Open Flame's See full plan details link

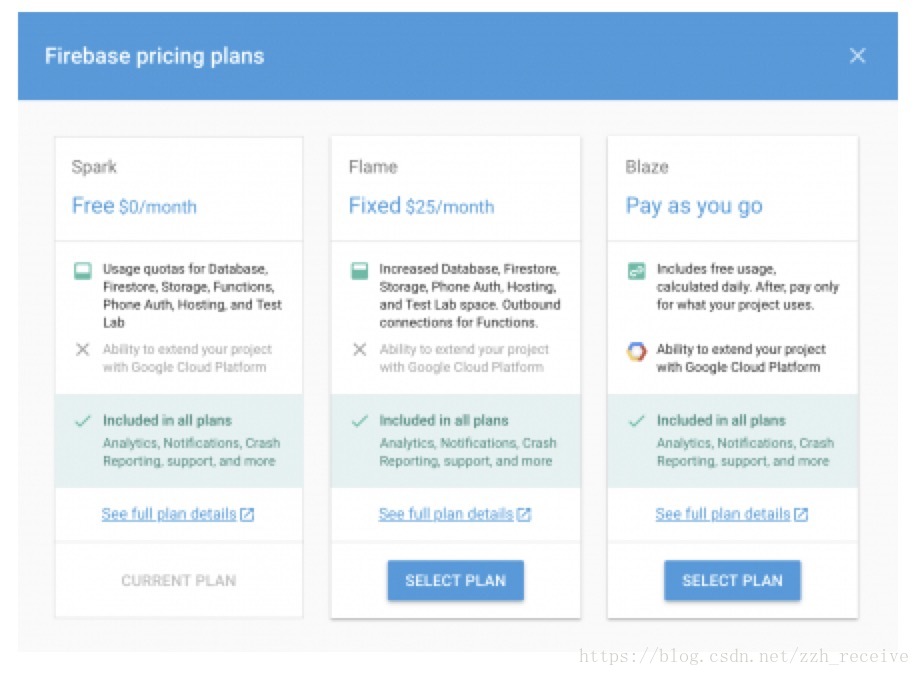[445, 514]
